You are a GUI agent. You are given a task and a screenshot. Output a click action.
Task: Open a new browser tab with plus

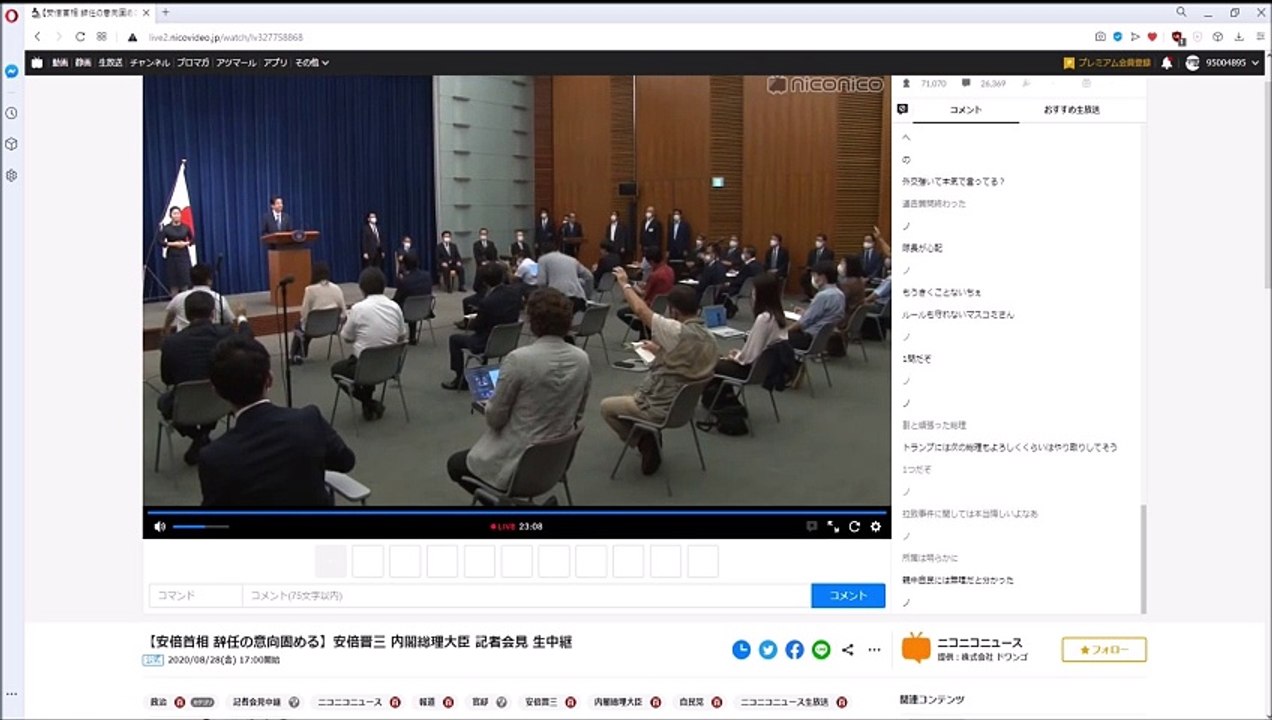click(165, 12)
